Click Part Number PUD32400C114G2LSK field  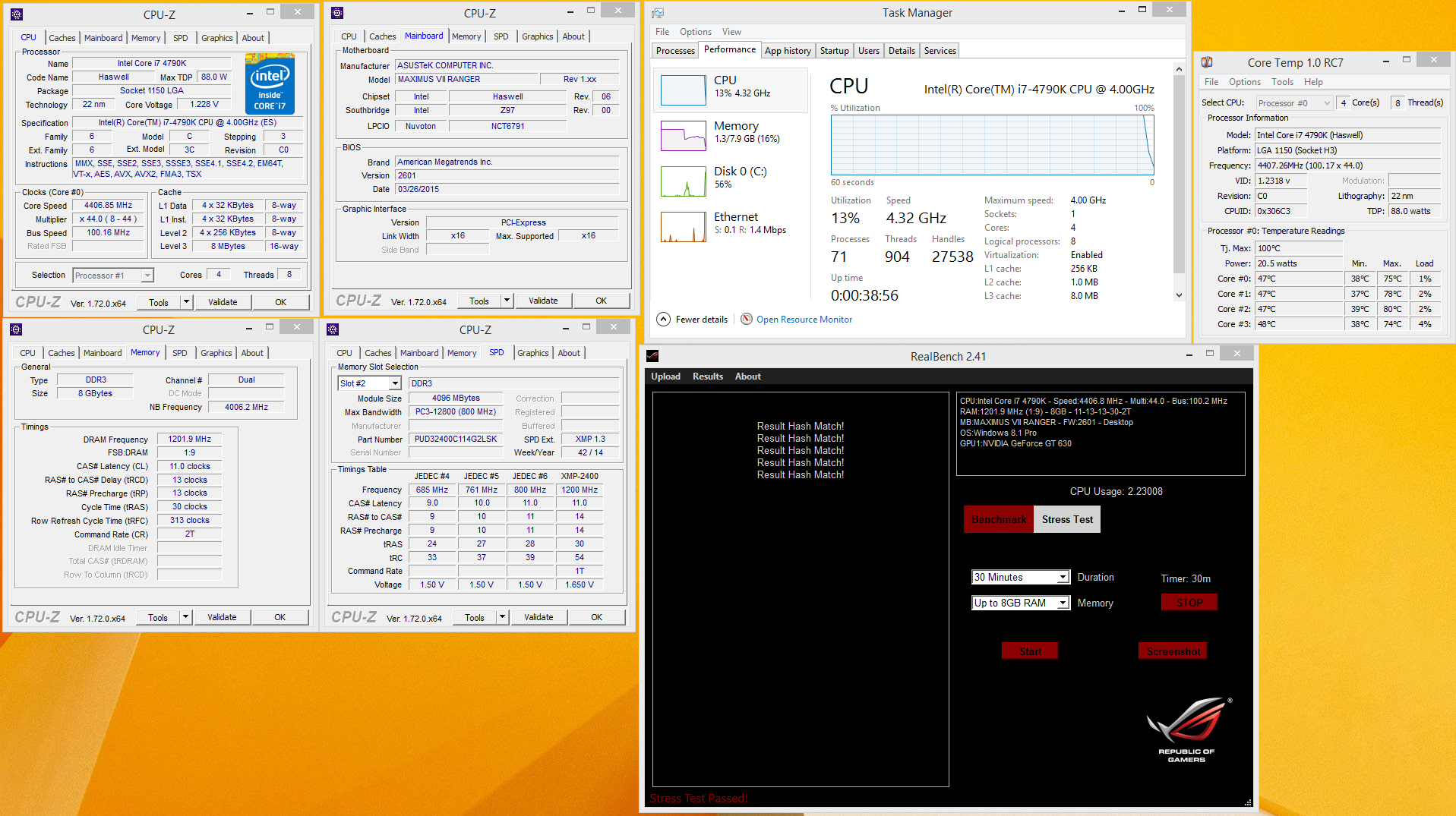pos(456,439)
